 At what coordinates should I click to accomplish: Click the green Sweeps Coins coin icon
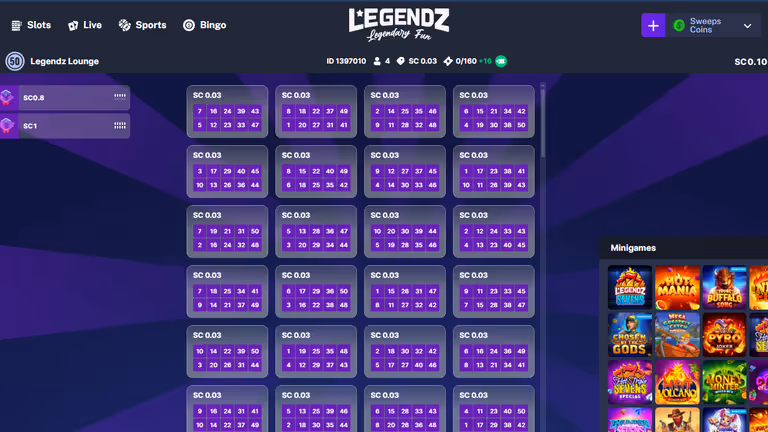click(679, 26)
